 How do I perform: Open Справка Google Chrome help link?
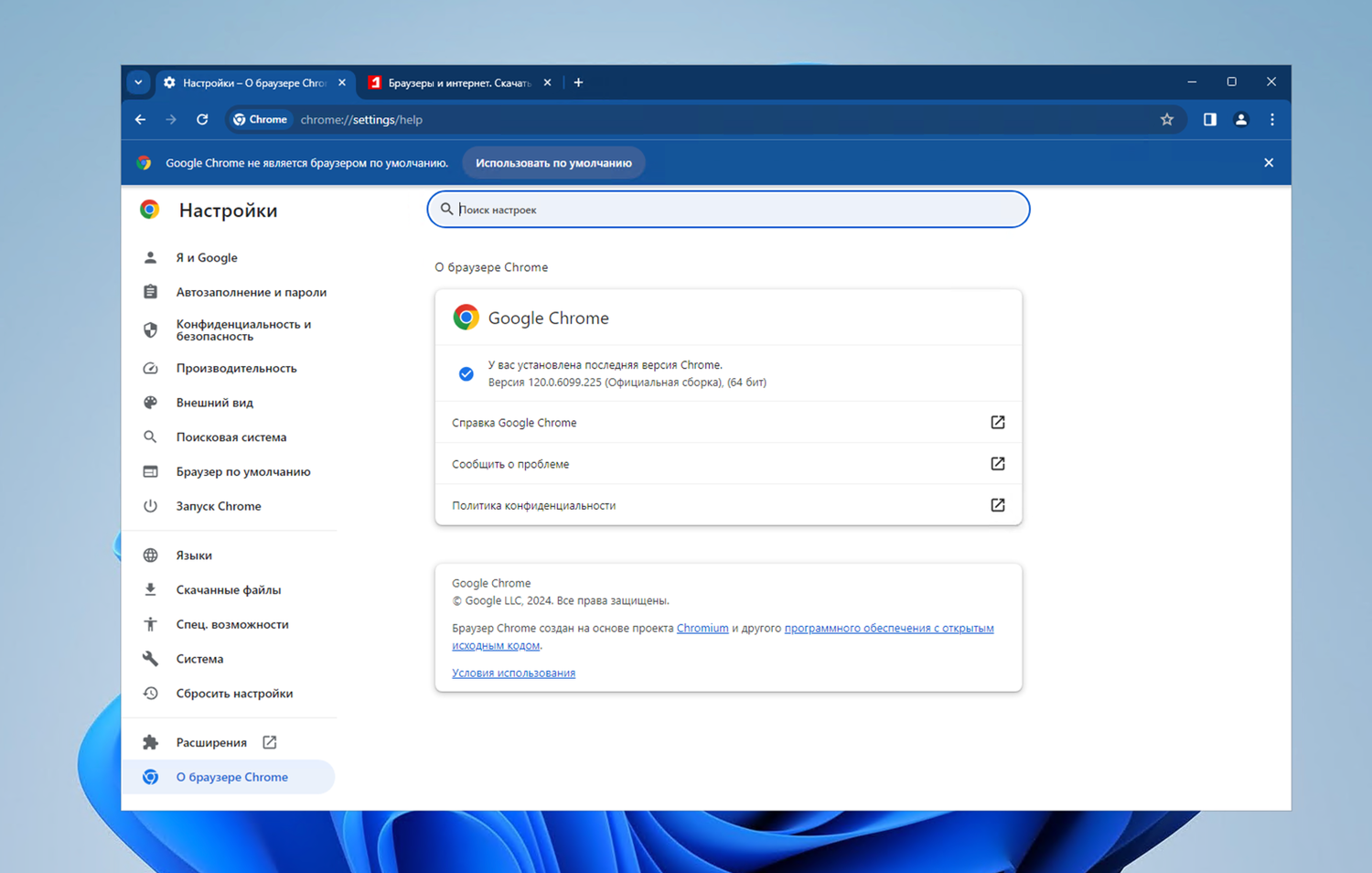728,423
